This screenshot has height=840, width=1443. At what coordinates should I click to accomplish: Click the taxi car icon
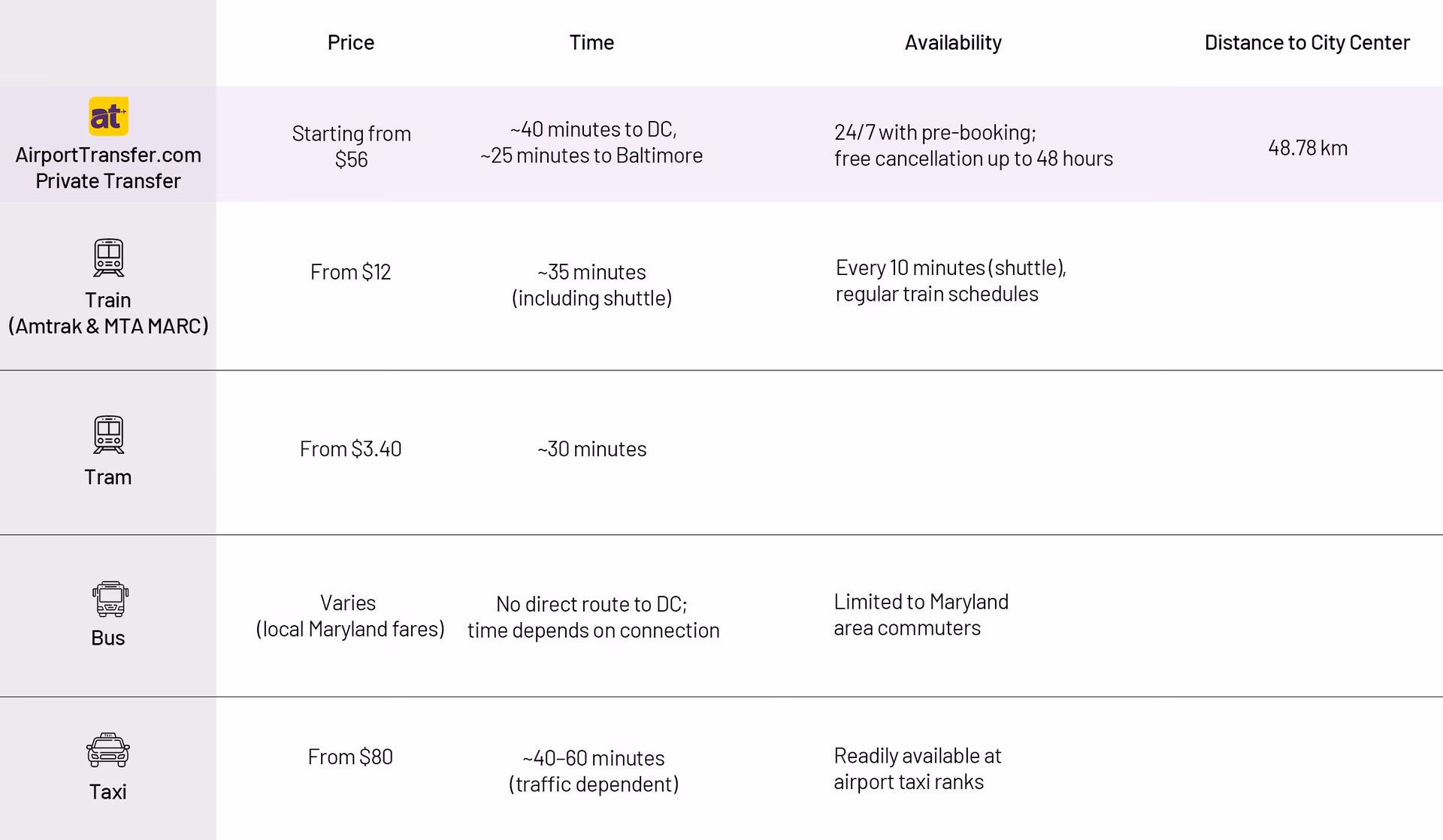tap(108, 750)
